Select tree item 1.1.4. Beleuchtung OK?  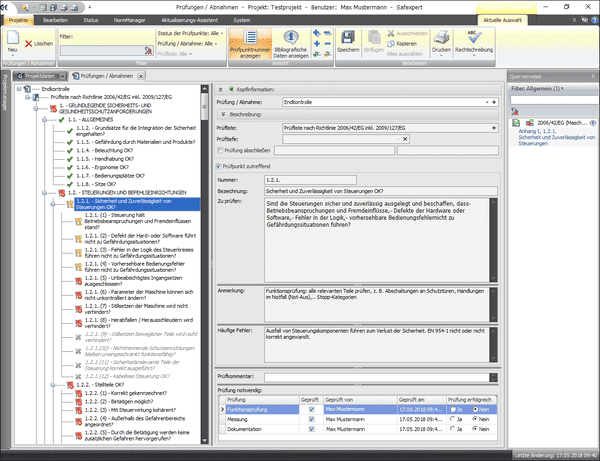coord(104,148)
